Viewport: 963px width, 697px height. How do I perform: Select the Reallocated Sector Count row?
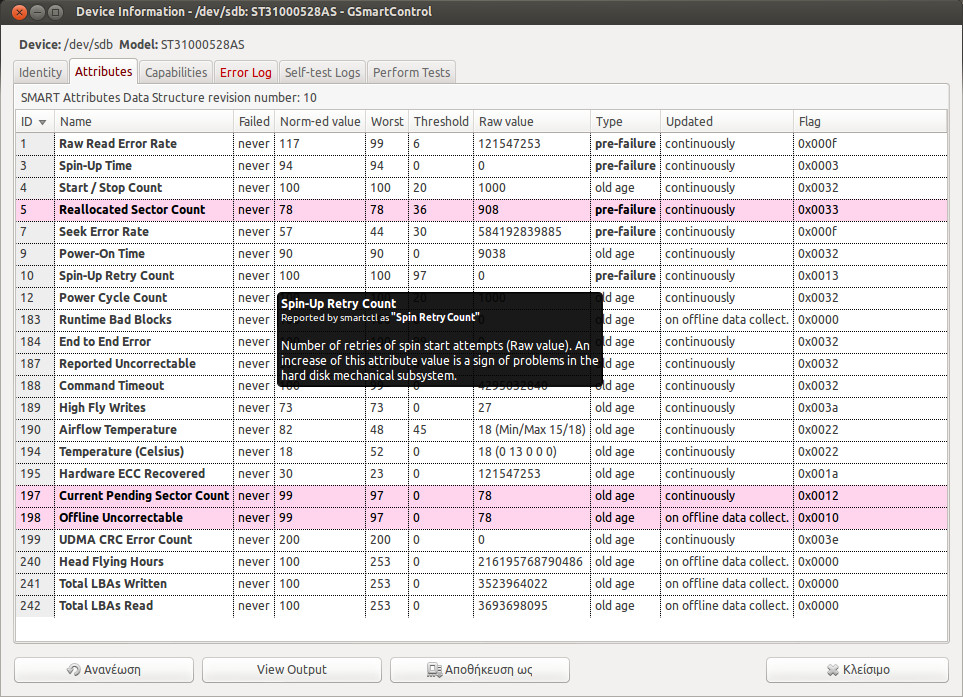(482, 210)
